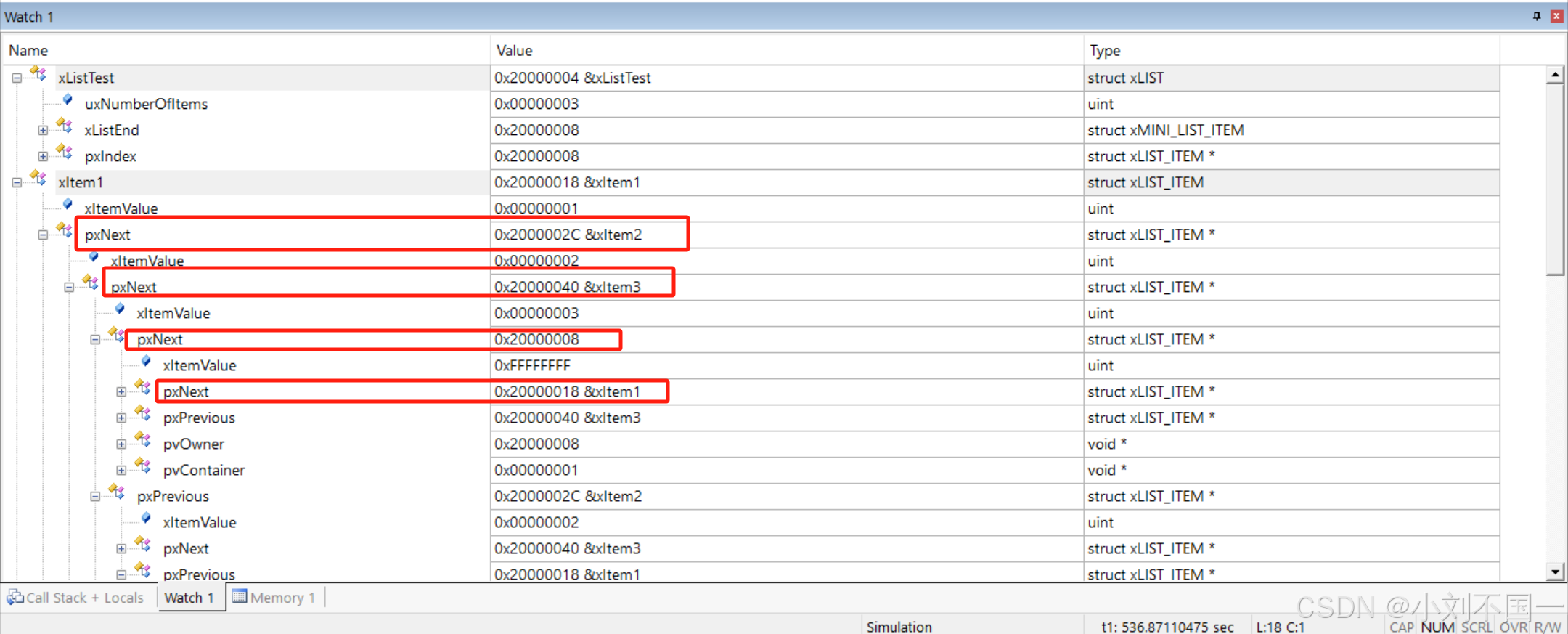Switch to Call Stack + Locals tab
This screenshot has width=1568, height=634.
[x=75, y=598]
